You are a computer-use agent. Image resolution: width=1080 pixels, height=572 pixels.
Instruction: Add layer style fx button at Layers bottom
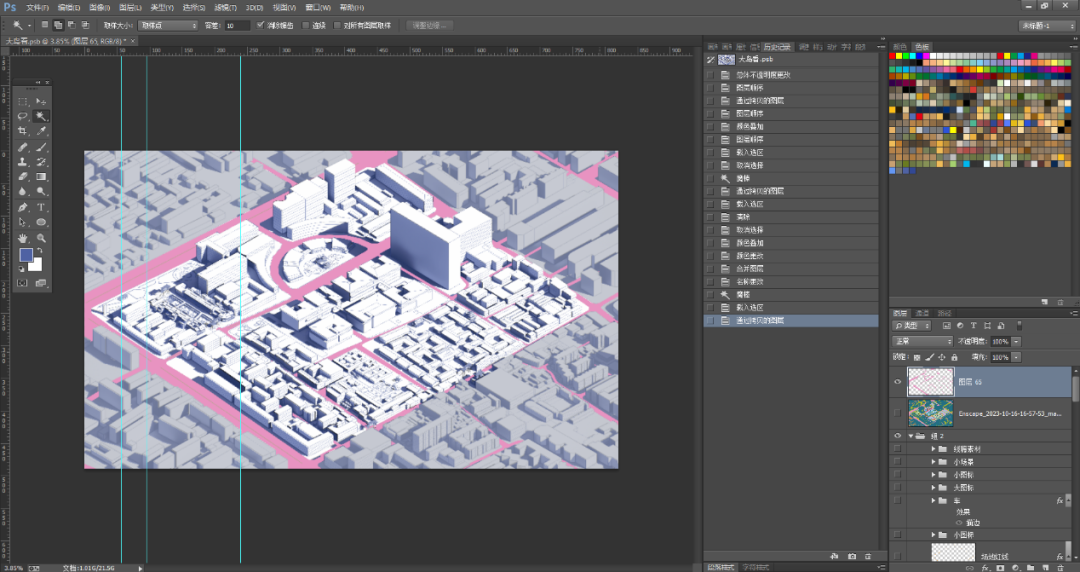986,568
